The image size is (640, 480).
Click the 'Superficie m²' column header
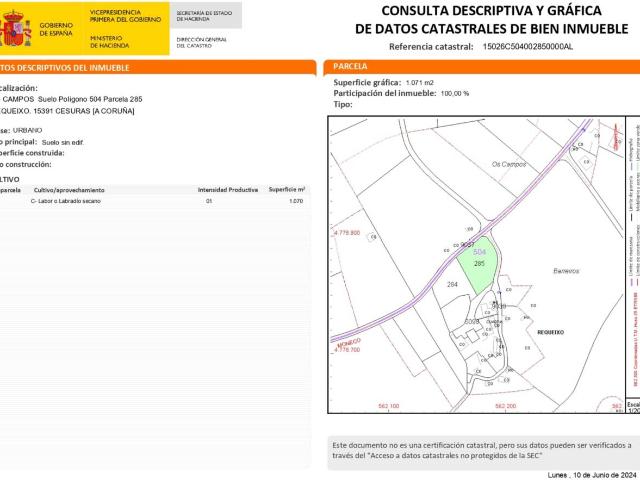point(287,189)
